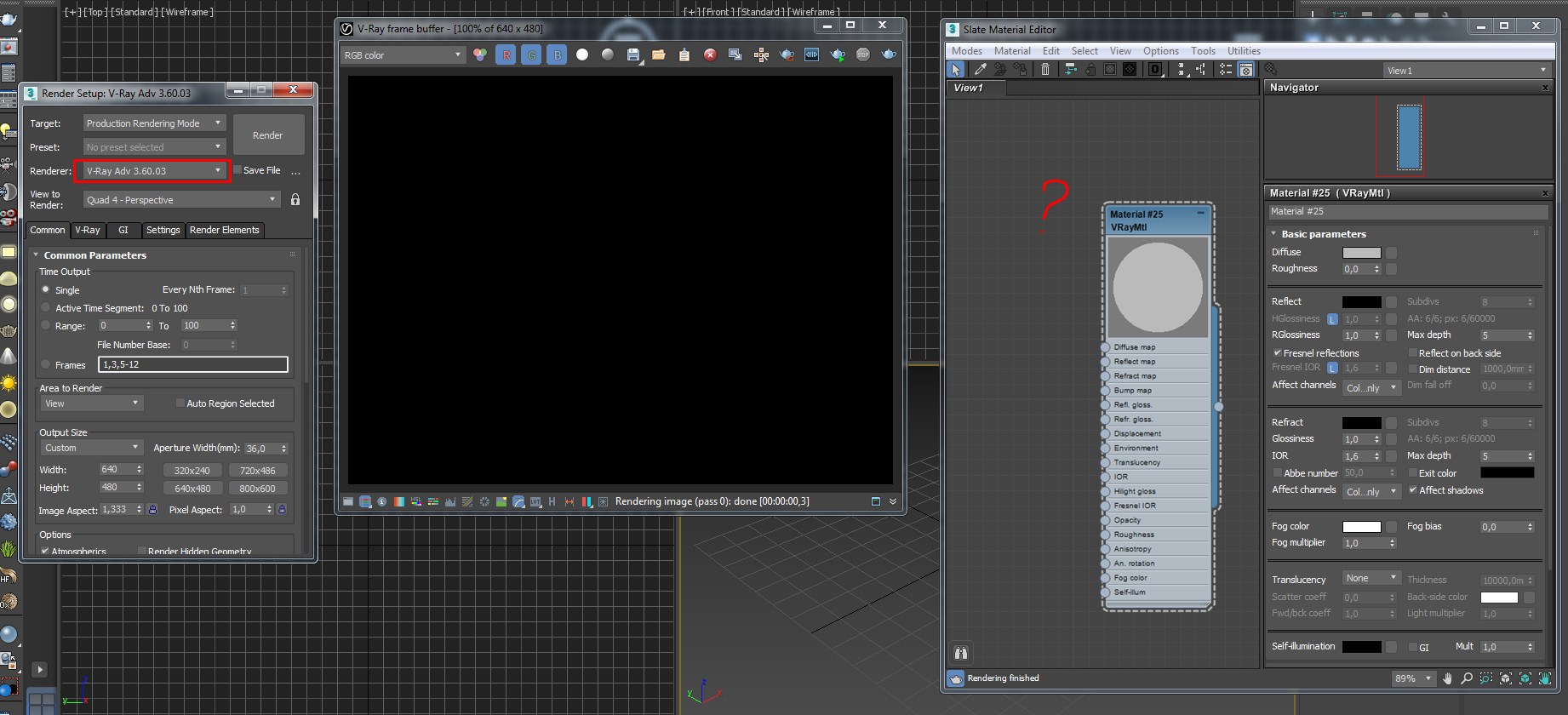Disable Fresnel reflections checkbox

tap(1277, 352)
